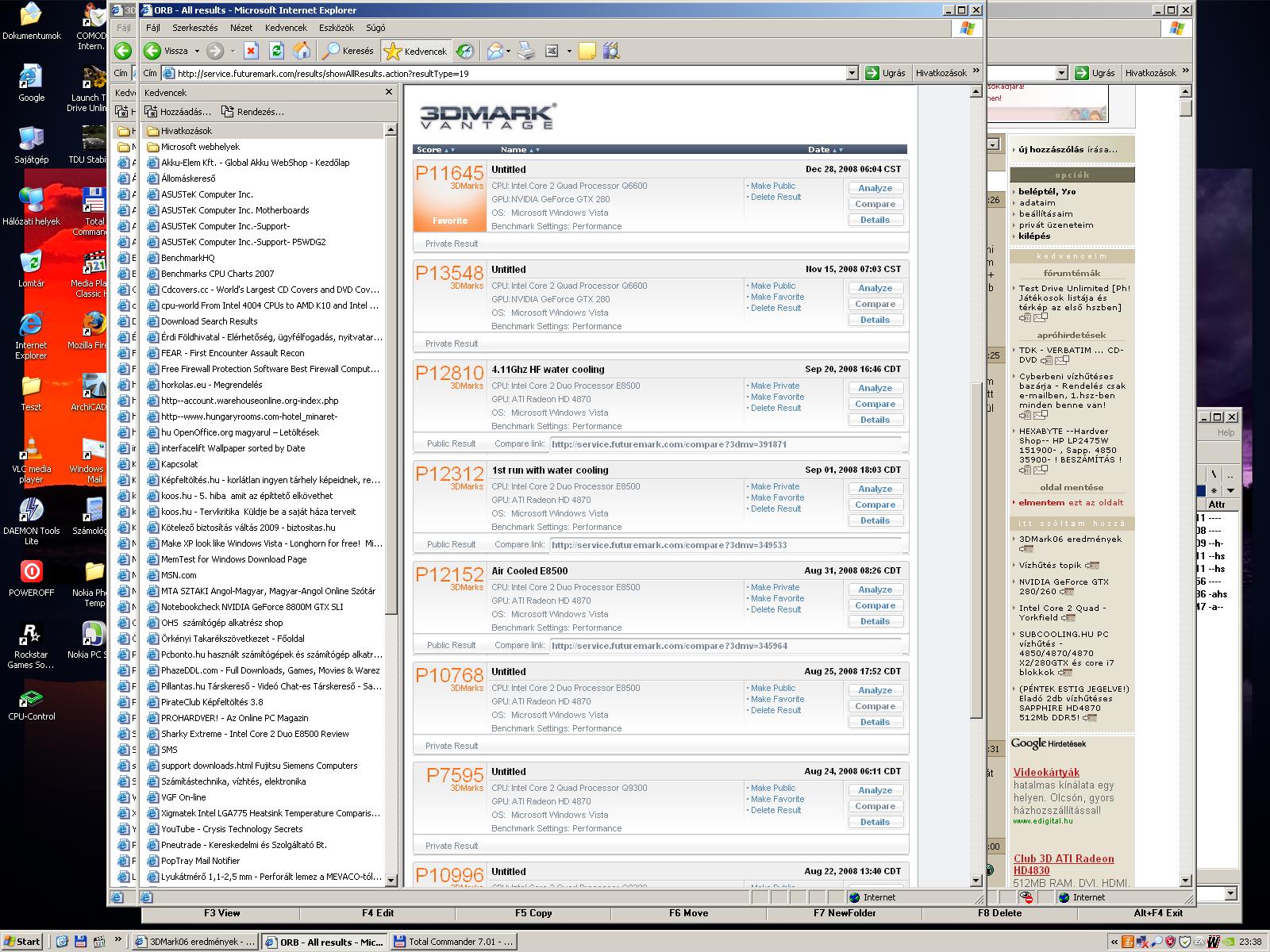Open the Kedvencek menu in menu bar
Viewport: 1270px width, 952px height.
(x=286, y=28)
